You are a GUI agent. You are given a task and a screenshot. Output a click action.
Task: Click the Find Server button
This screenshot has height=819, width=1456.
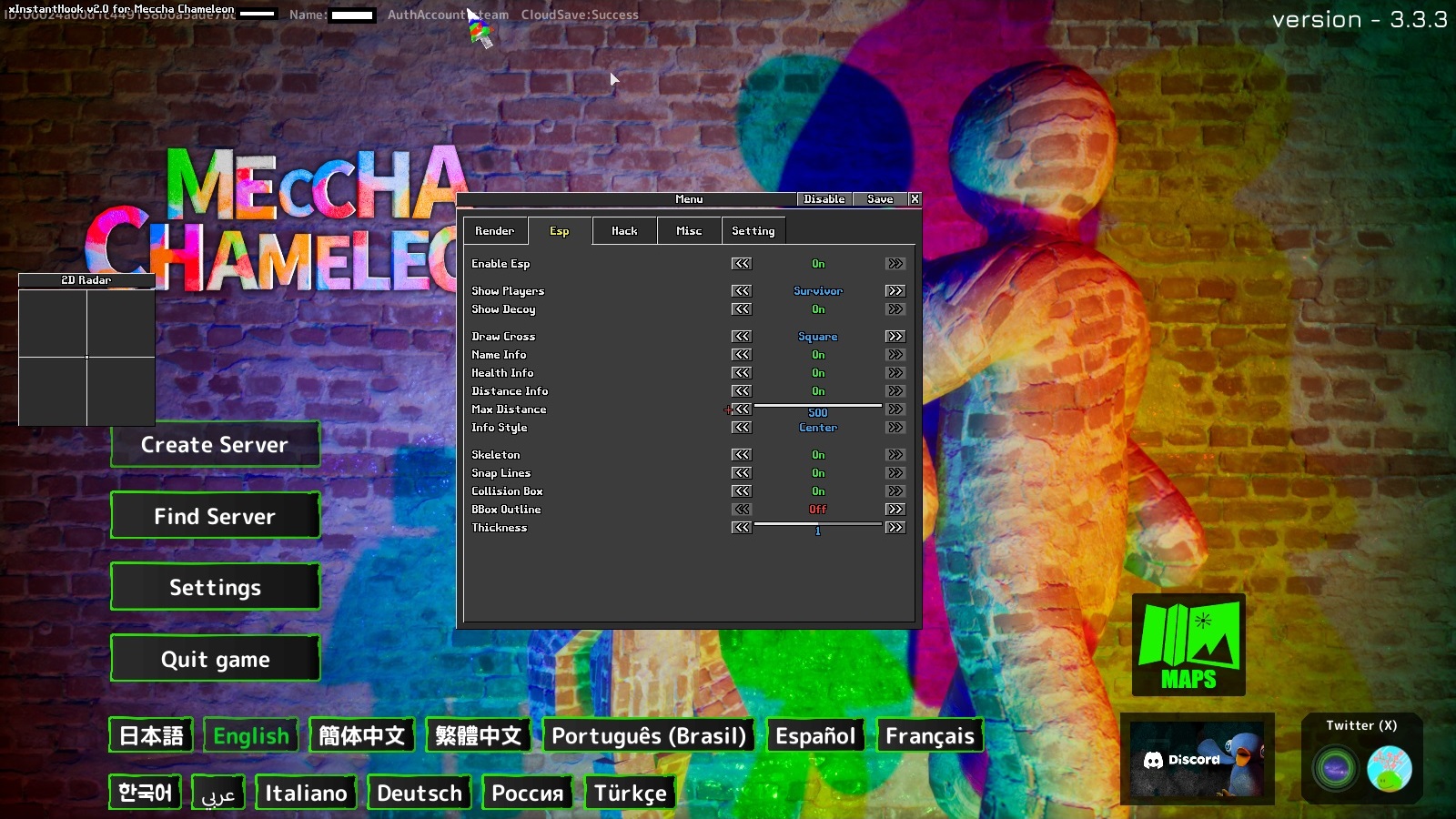[215, 516]
